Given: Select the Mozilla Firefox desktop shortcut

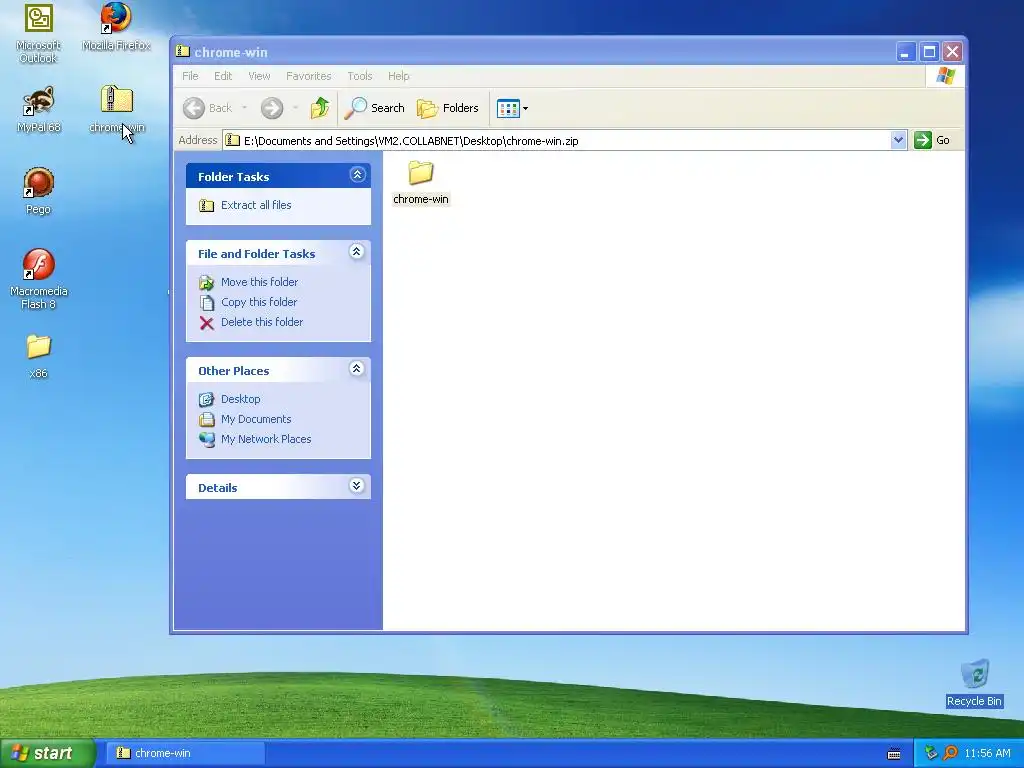Looking at the screenshot, I should click(x=116, y=27).
